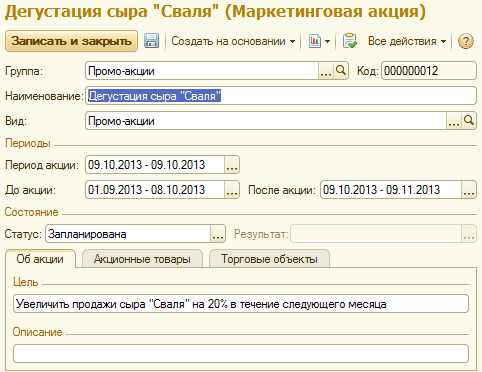Expand Создать на основании dropdown

(233, 41)
